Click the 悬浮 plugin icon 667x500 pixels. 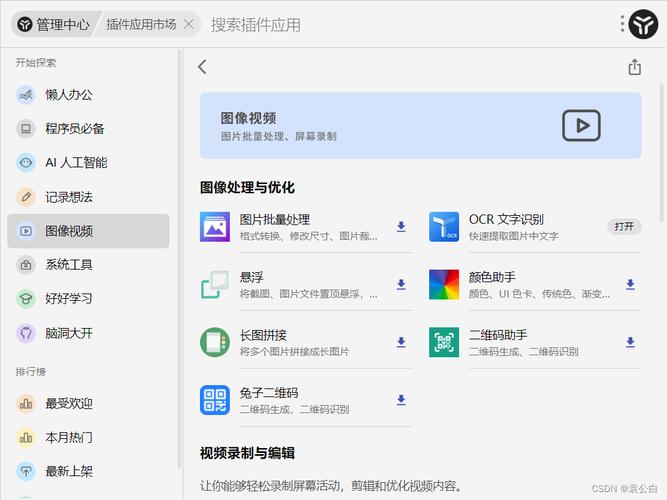tap(215, 284)
